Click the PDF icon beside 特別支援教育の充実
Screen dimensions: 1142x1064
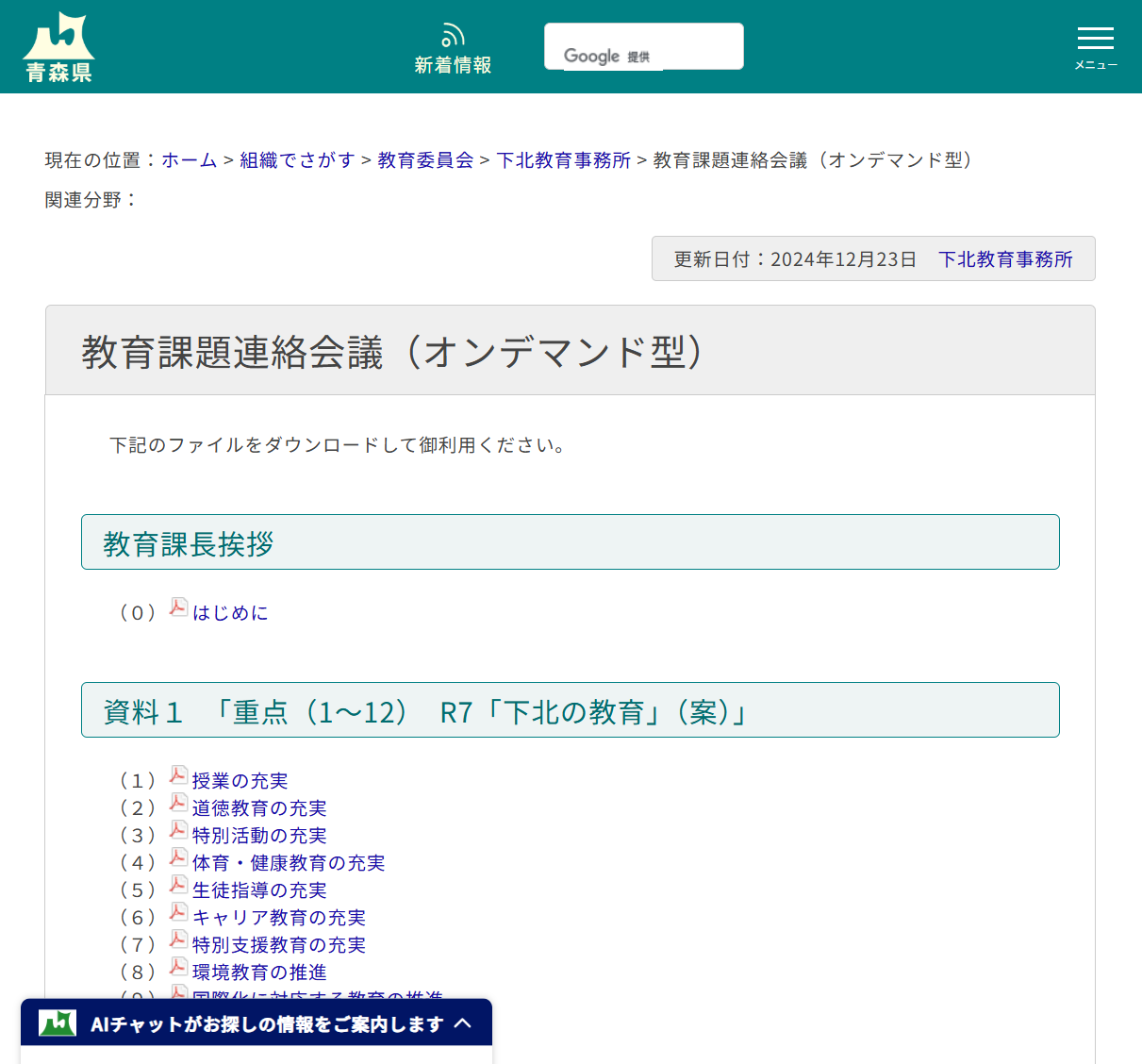(177, 940)
